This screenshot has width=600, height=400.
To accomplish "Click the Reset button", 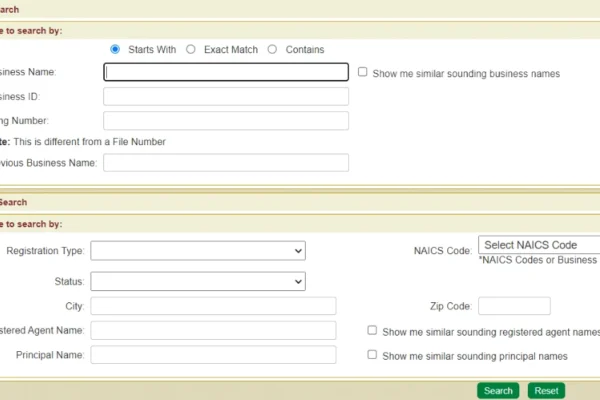I will tap(545, 390).
